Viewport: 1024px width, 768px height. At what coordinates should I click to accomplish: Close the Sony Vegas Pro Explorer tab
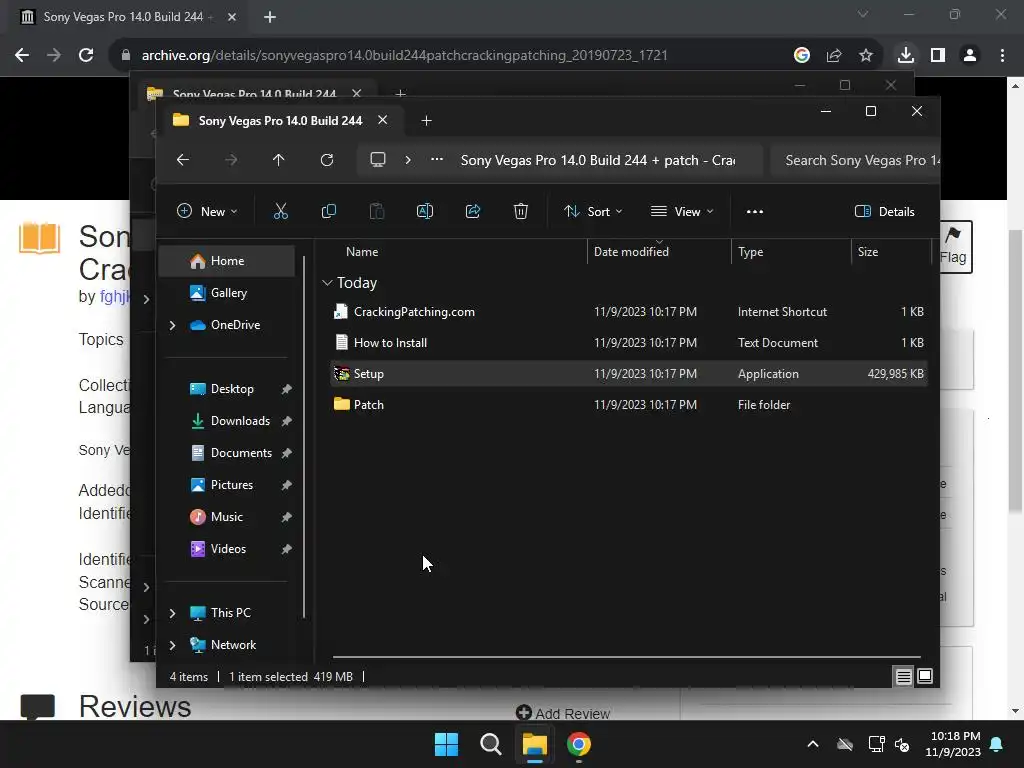click(383, 120)
